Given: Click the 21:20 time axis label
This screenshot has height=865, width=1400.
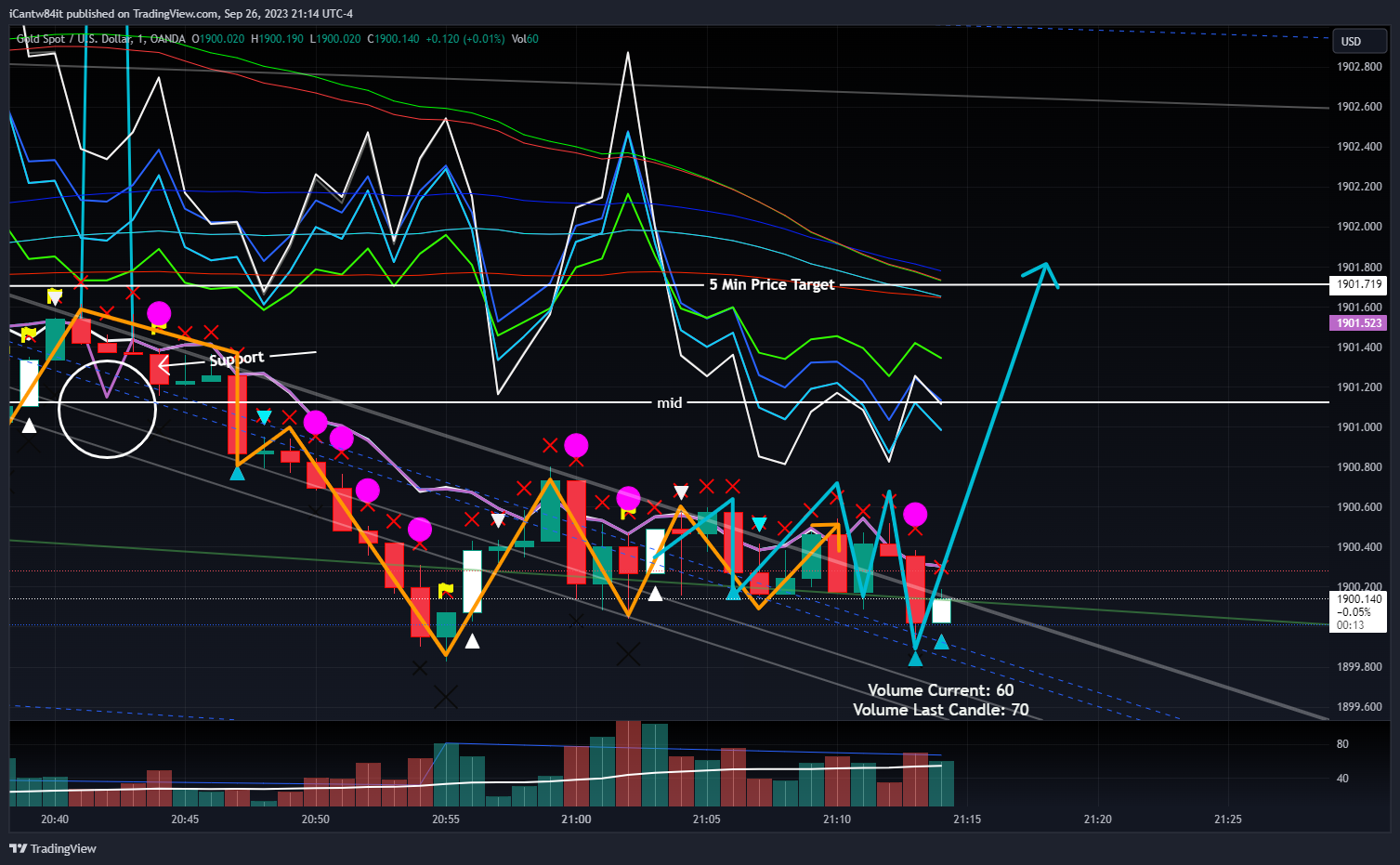Looking at the screenshot, I should [x=1098, y=819].
